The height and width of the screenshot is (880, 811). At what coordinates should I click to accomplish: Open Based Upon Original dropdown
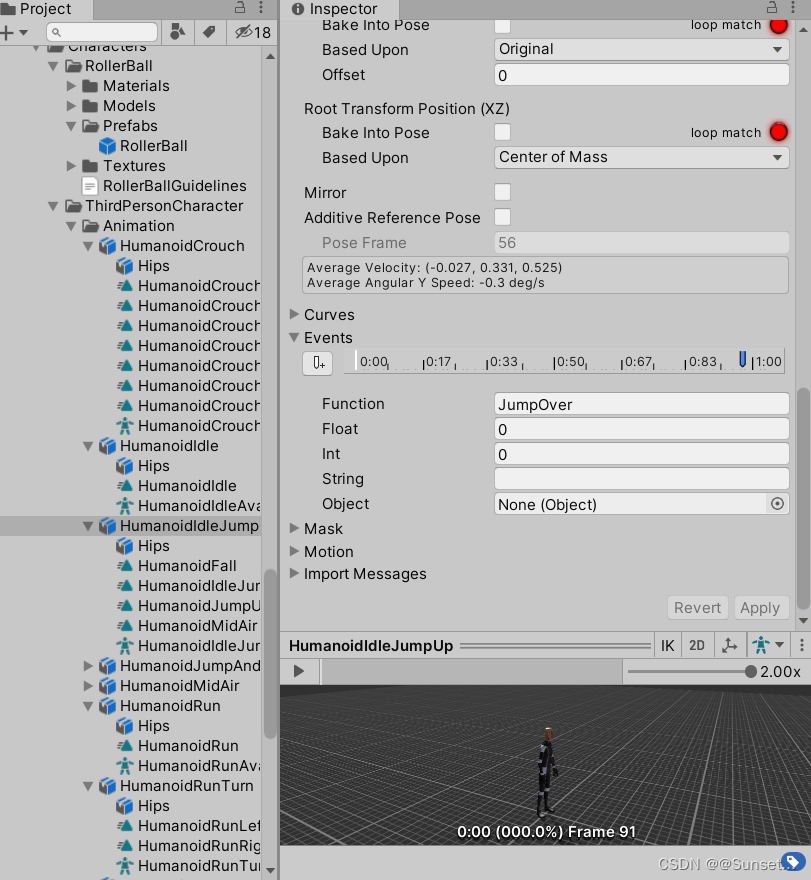642,49
